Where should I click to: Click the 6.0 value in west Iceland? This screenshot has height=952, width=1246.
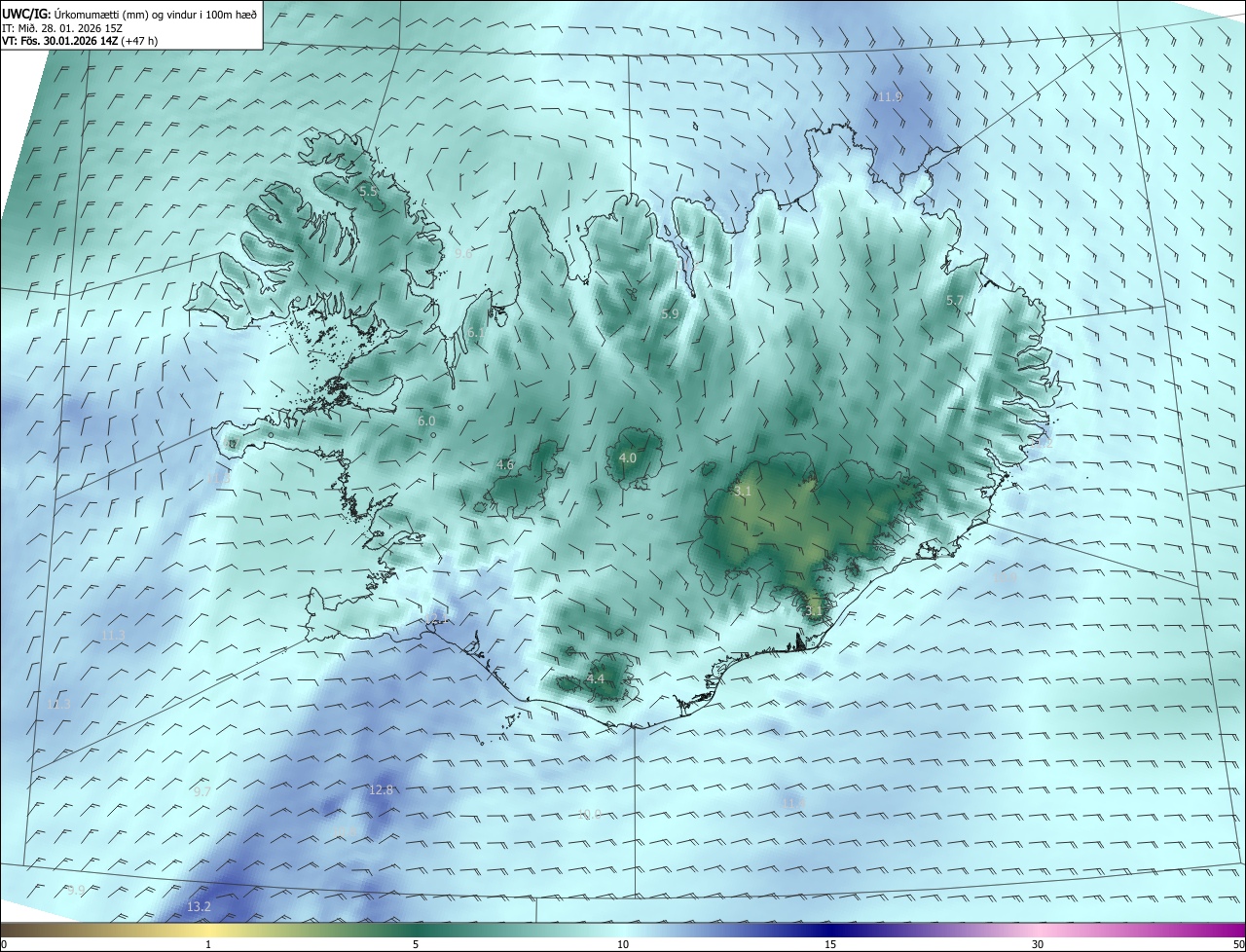coord(426,421)
